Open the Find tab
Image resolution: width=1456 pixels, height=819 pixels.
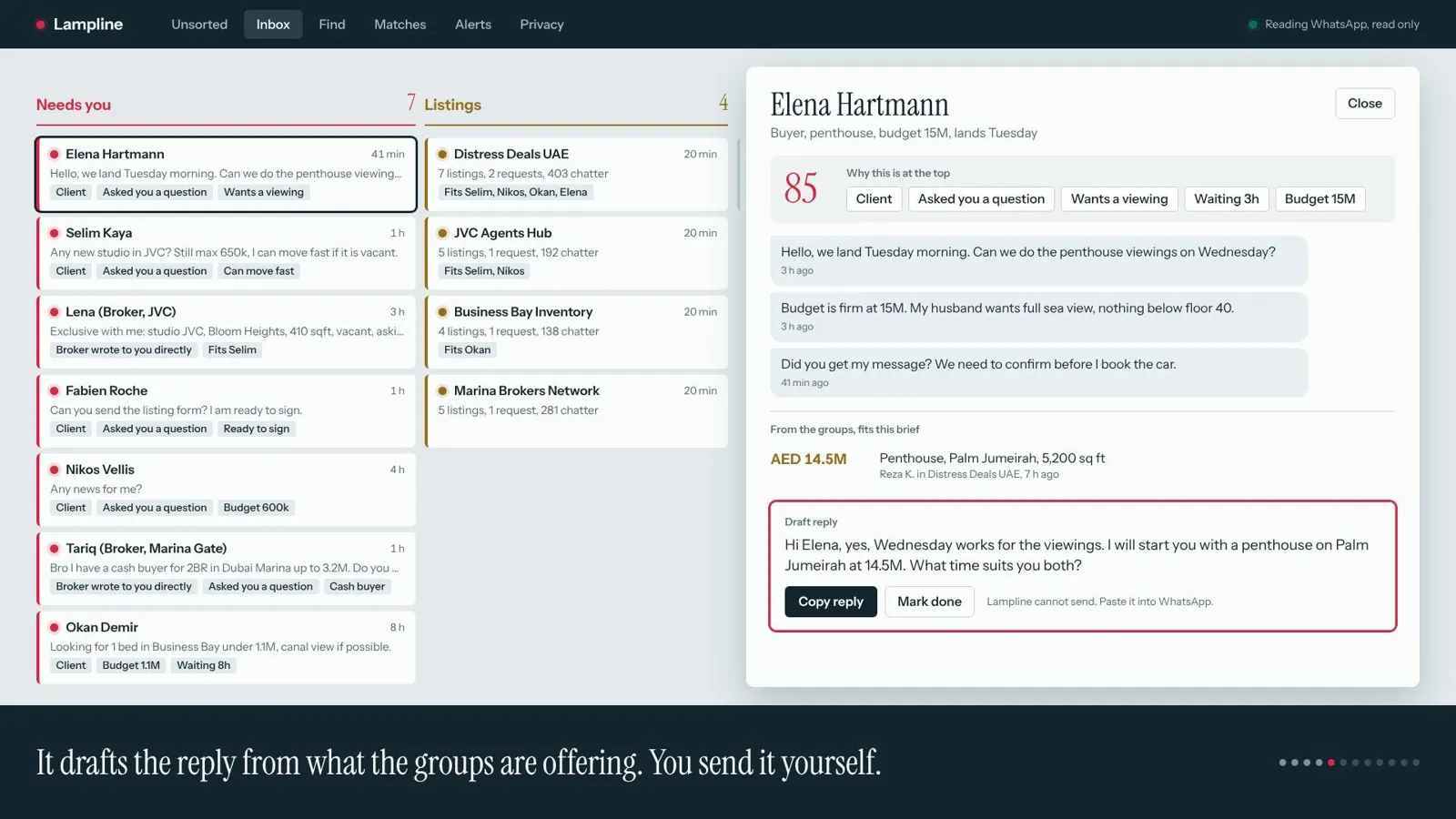tap(332, 25)
